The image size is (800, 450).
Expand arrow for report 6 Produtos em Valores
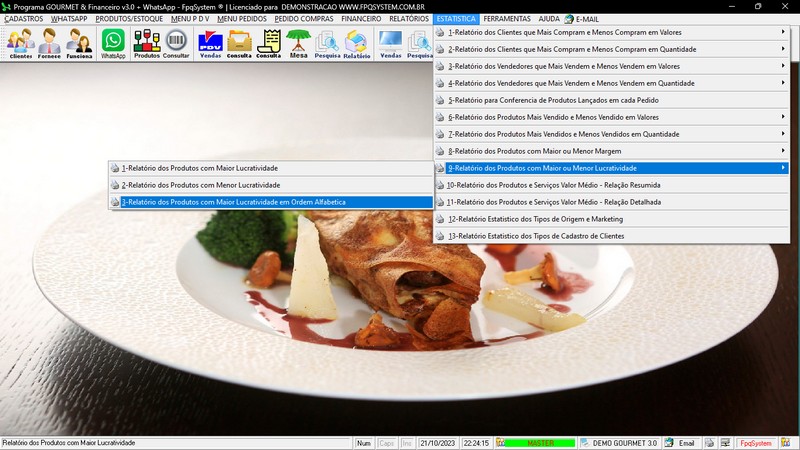coord(783,117)
